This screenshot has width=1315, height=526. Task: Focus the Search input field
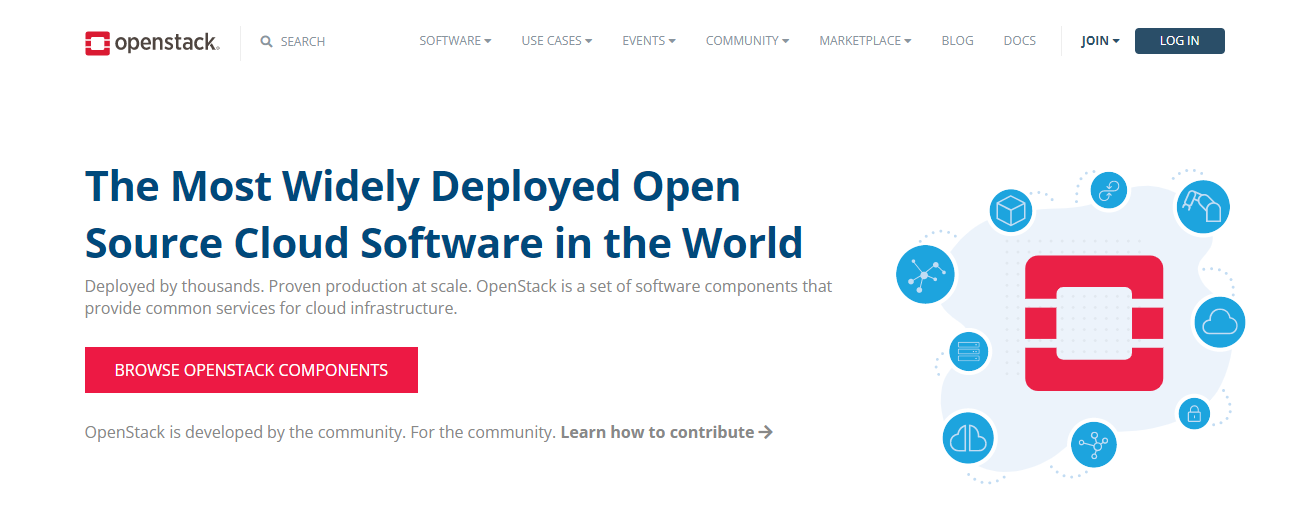pyautogui.click(x=303, y=42)
